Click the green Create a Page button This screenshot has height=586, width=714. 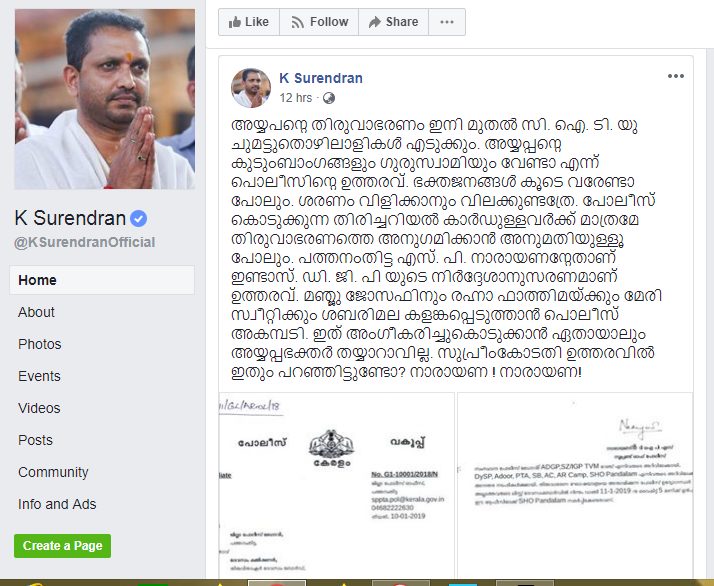click(x=62, y=546)
